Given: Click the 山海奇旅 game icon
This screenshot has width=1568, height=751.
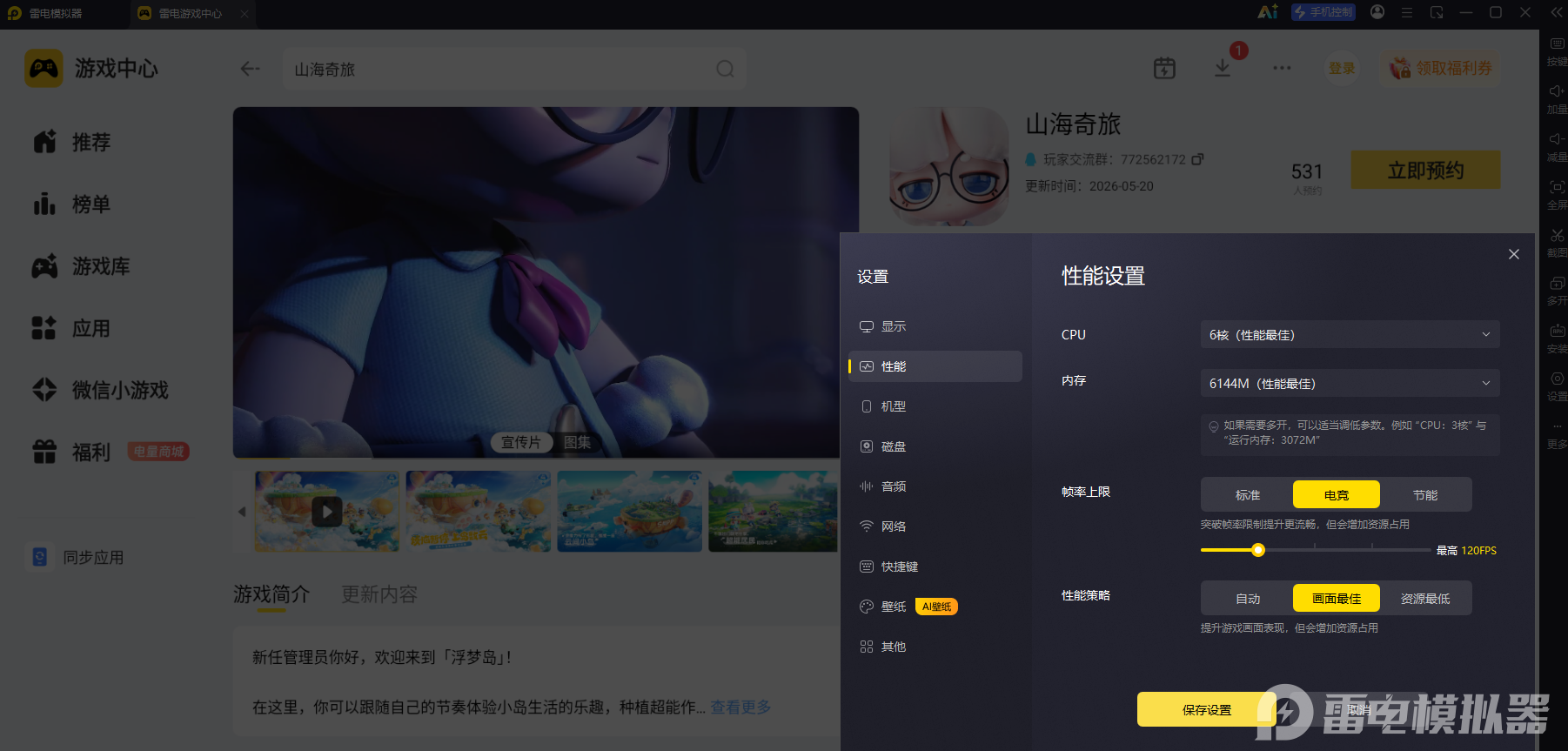Looking at the screenshot, I should tap(949, 166).
